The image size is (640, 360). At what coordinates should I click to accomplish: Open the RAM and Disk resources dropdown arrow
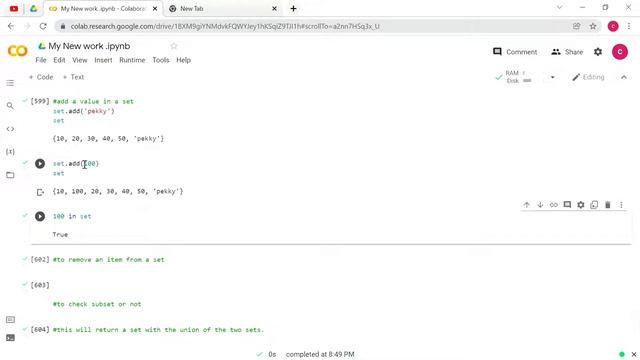552,77
